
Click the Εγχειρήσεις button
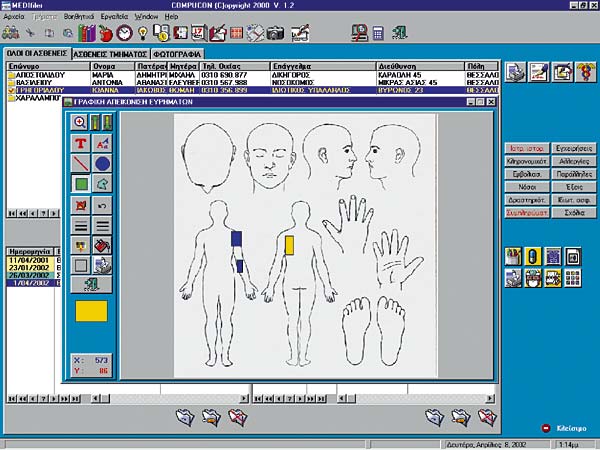[x=574, y=148]
